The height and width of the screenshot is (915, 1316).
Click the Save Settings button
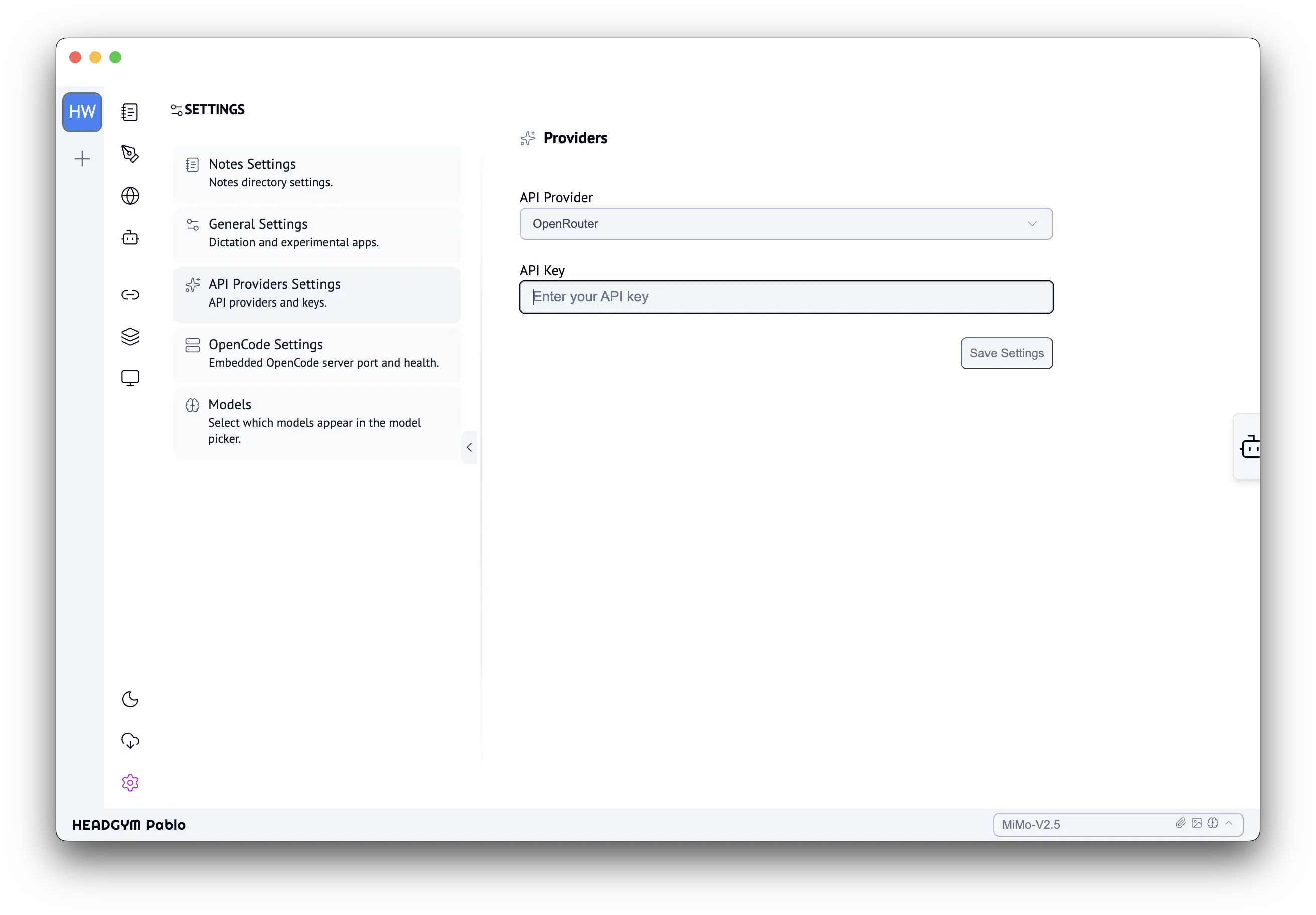(x=1007, y=353)
